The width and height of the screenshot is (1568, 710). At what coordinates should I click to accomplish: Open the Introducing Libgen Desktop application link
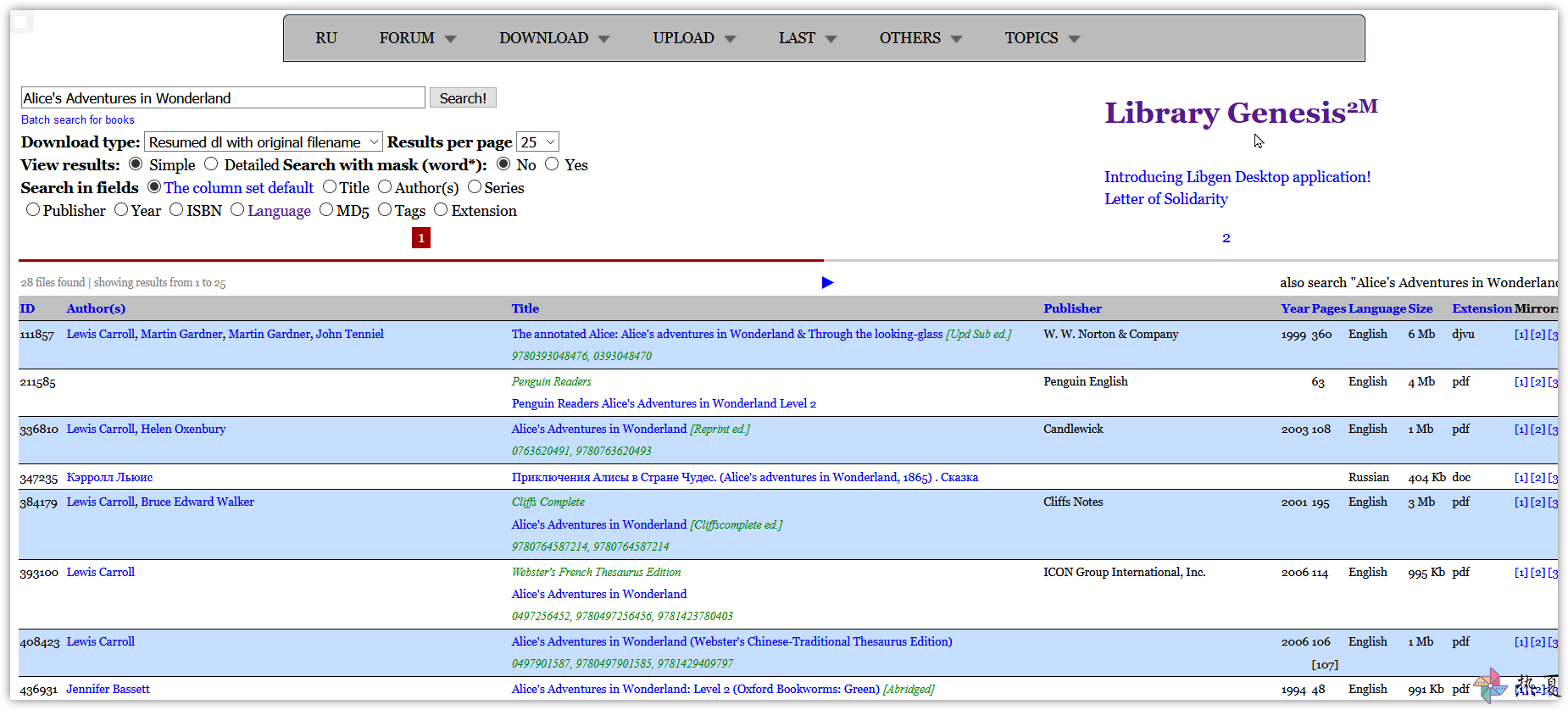point(1237,177)
